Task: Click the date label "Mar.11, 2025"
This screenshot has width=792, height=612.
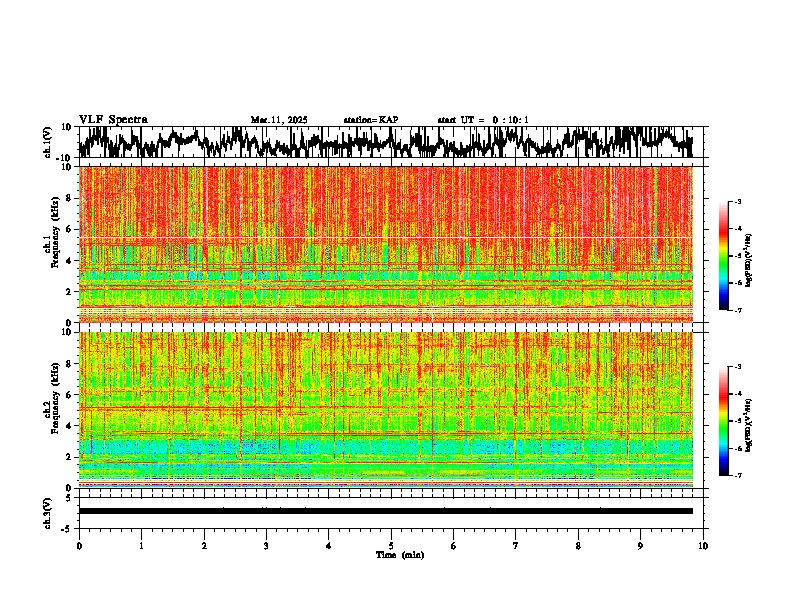Action: (279, 120)
